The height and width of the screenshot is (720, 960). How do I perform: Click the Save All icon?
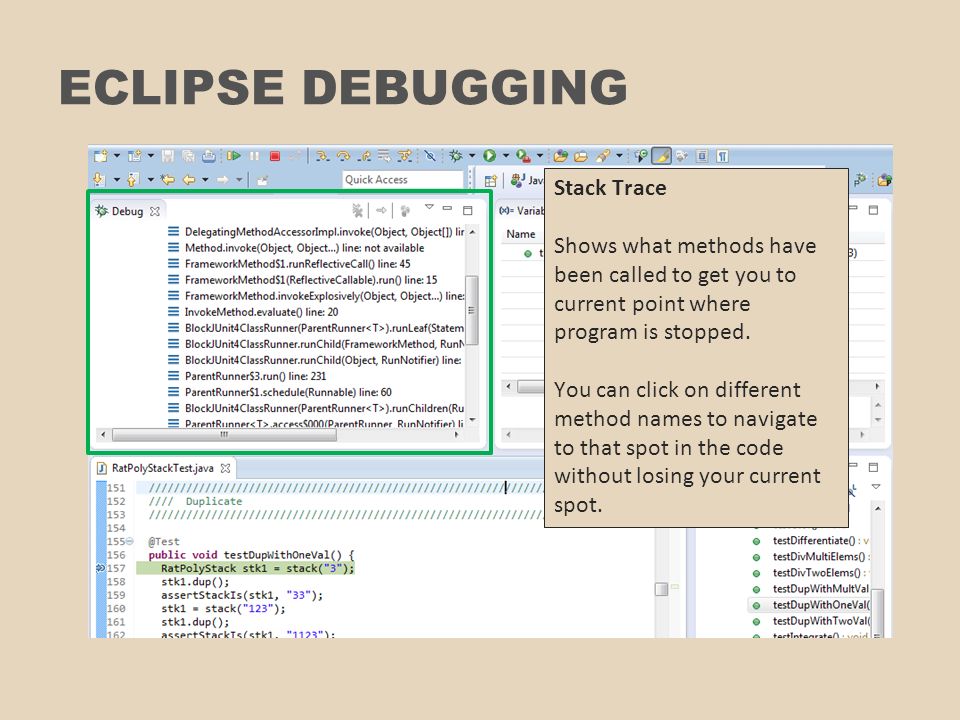click(x=188, y=156)
